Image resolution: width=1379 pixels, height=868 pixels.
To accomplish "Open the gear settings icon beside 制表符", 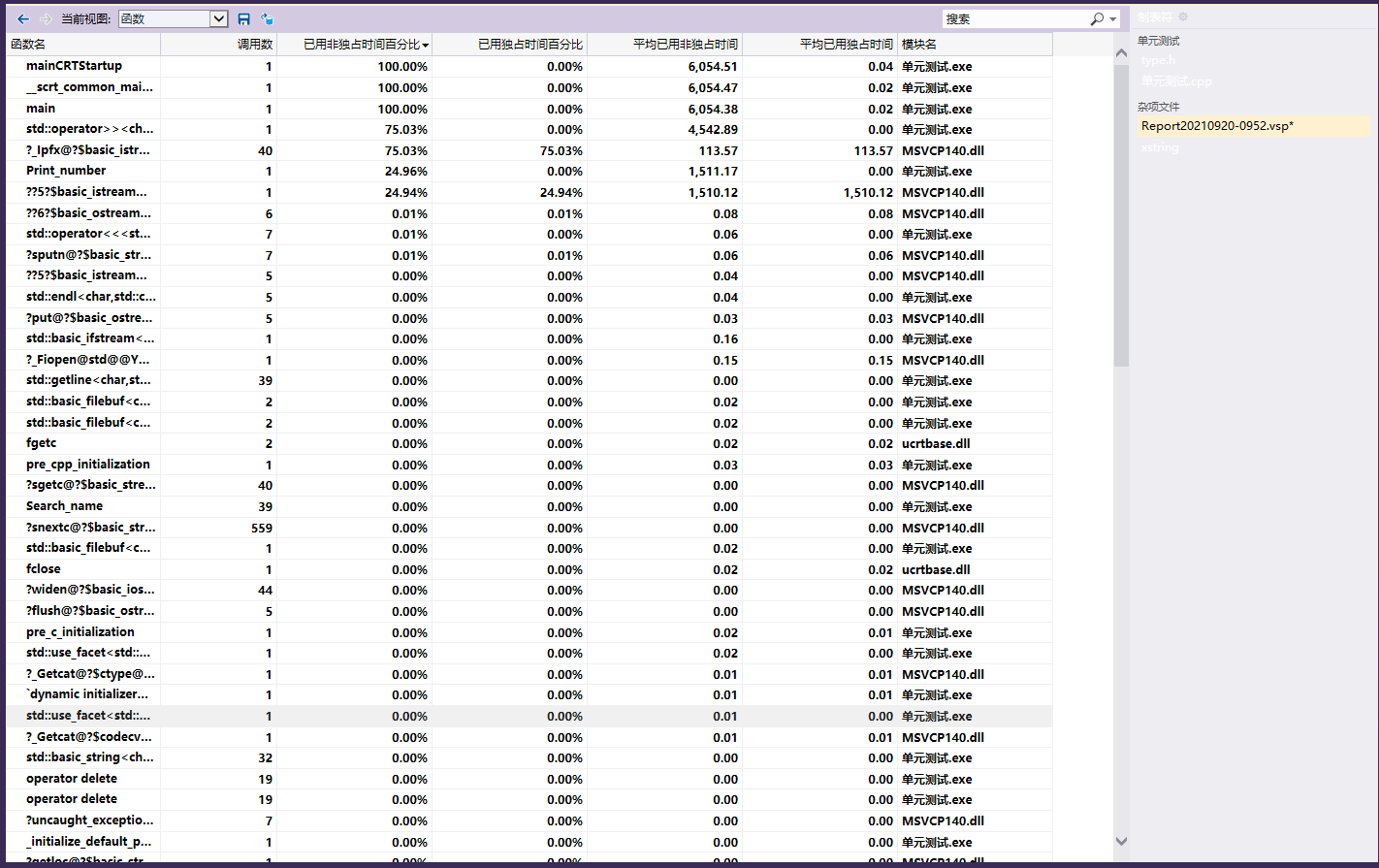I will pyautogui.click(x=1183, y=16).
